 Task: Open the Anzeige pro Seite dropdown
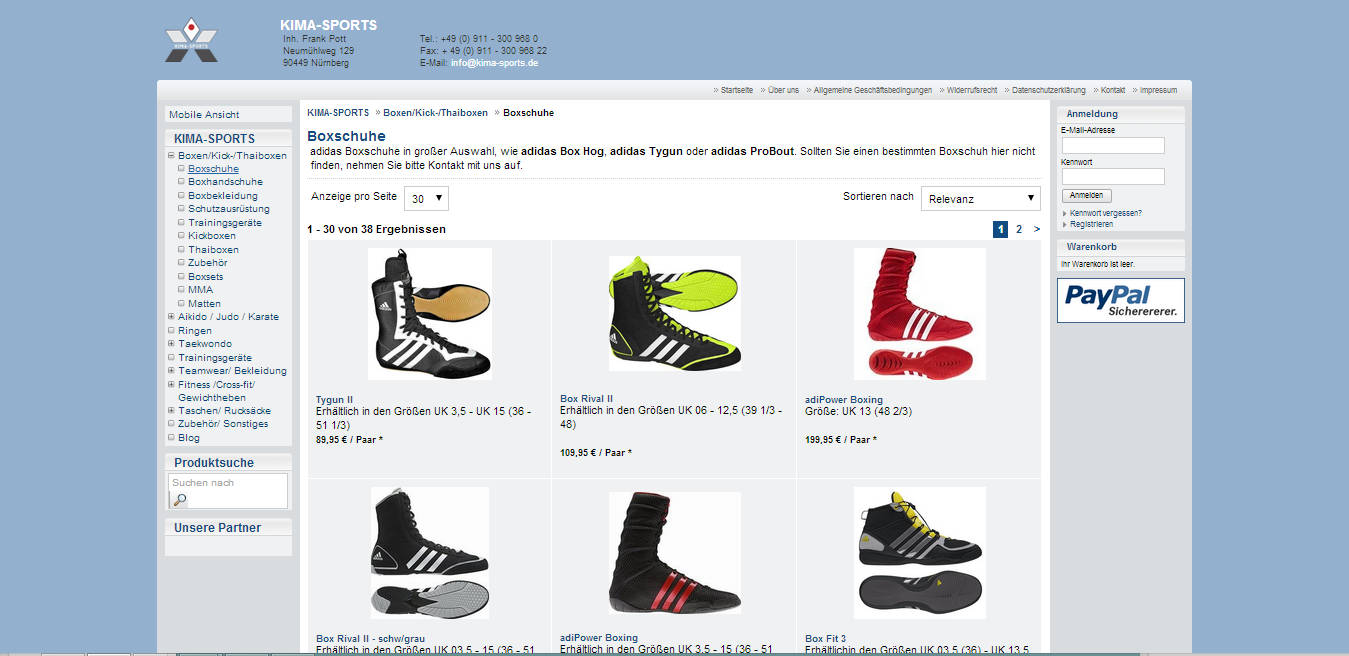click(x=426, y=198)
